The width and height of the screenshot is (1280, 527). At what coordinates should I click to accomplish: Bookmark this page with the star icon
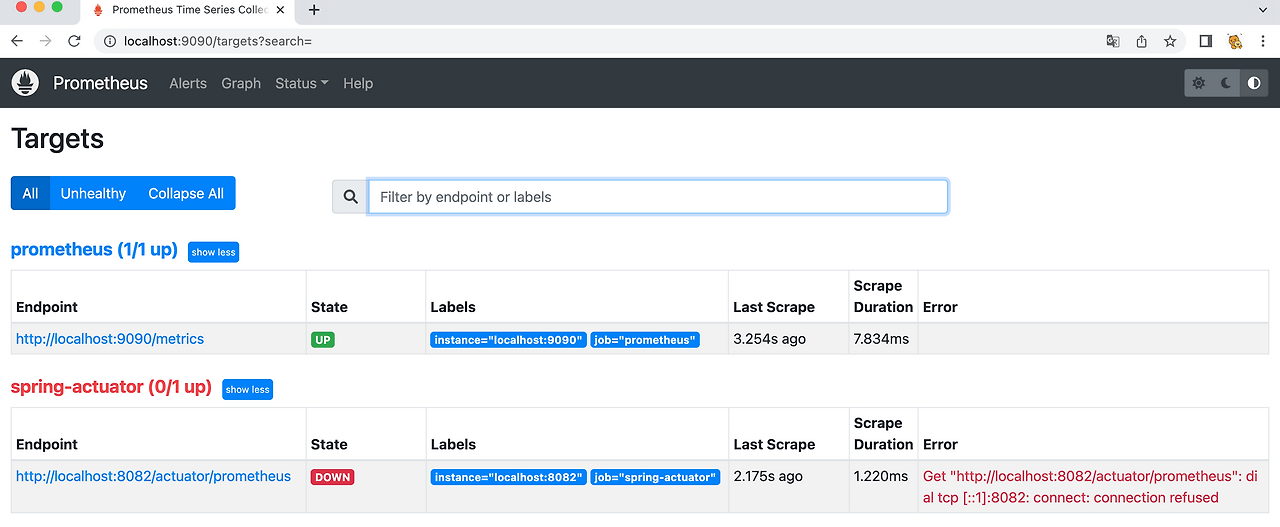(1170, 41)
